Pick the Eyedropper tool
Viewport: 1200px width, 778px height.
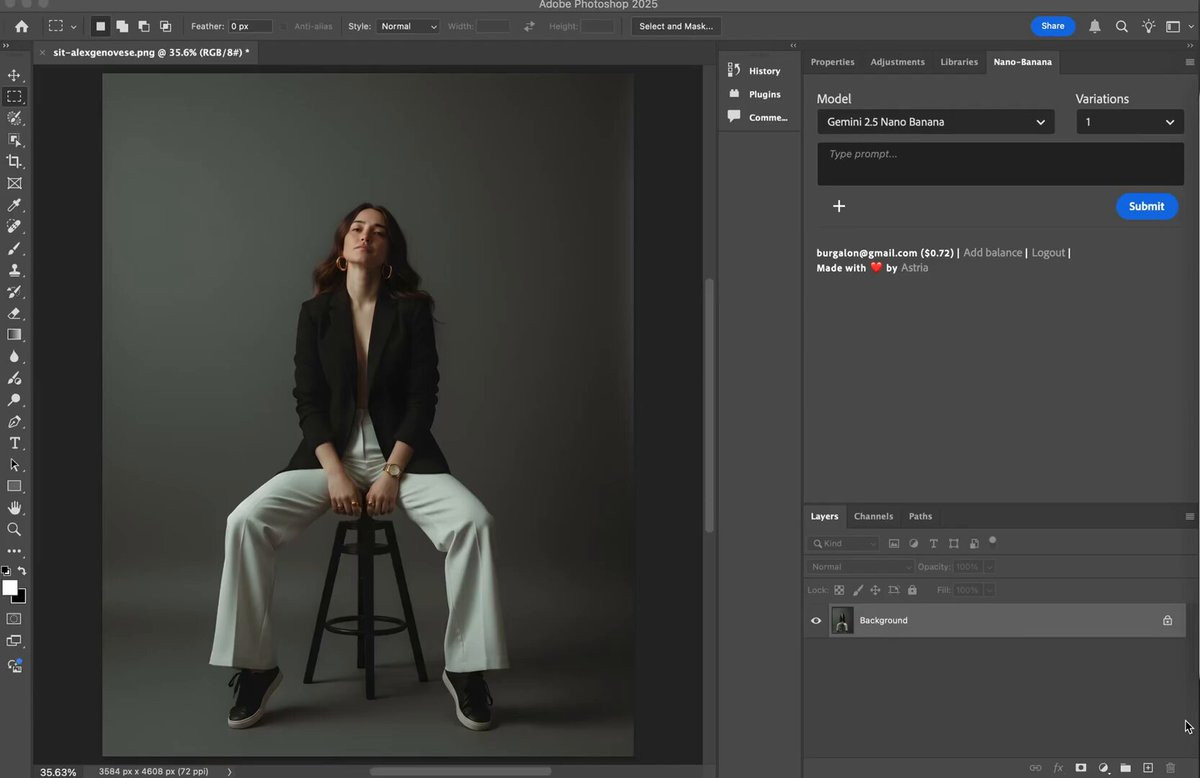tap(14, 205)
